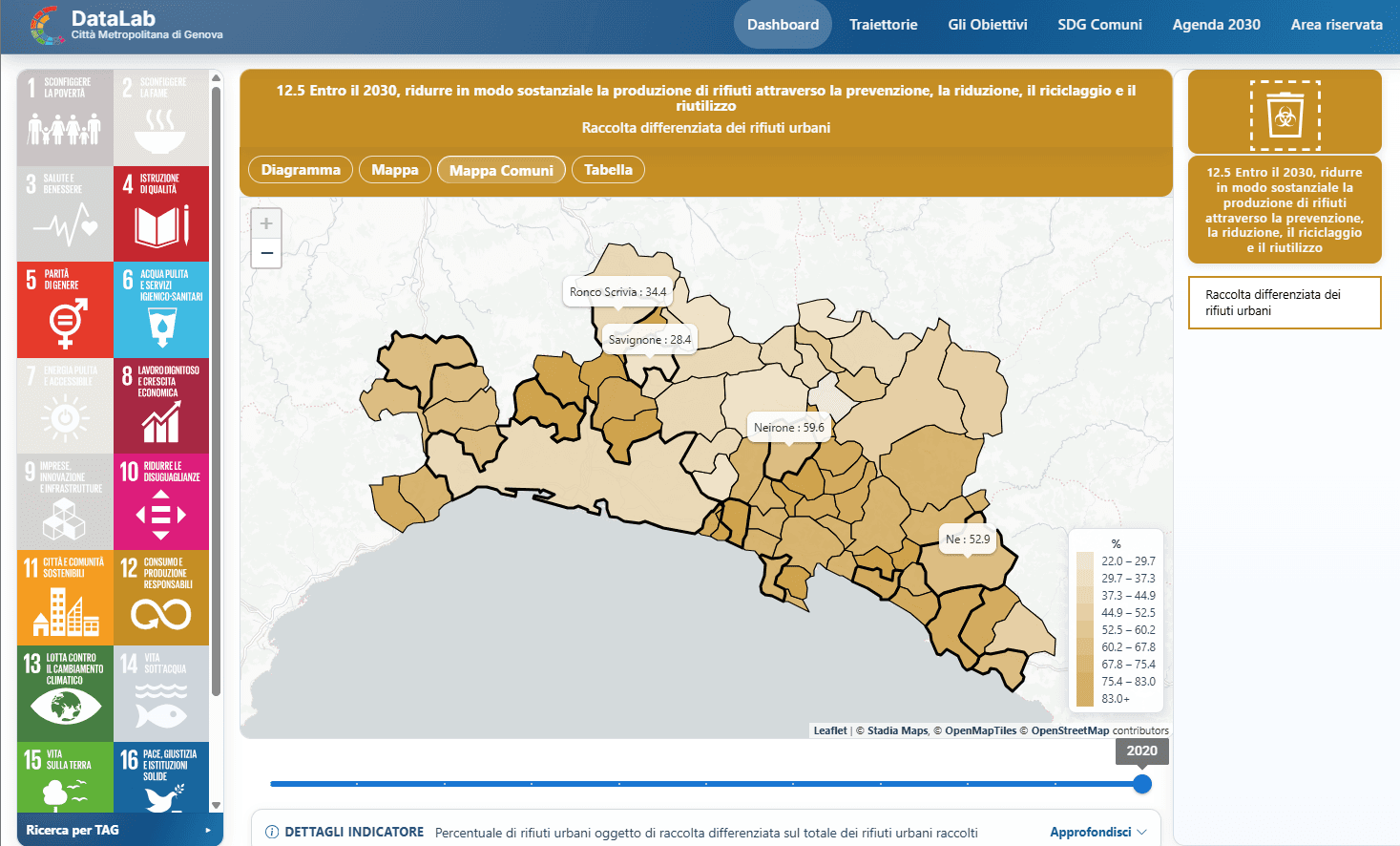
Task: Open SDG 4 Istruzione di qualità tile
Action: pyautogui.click(x=161, y=214)
